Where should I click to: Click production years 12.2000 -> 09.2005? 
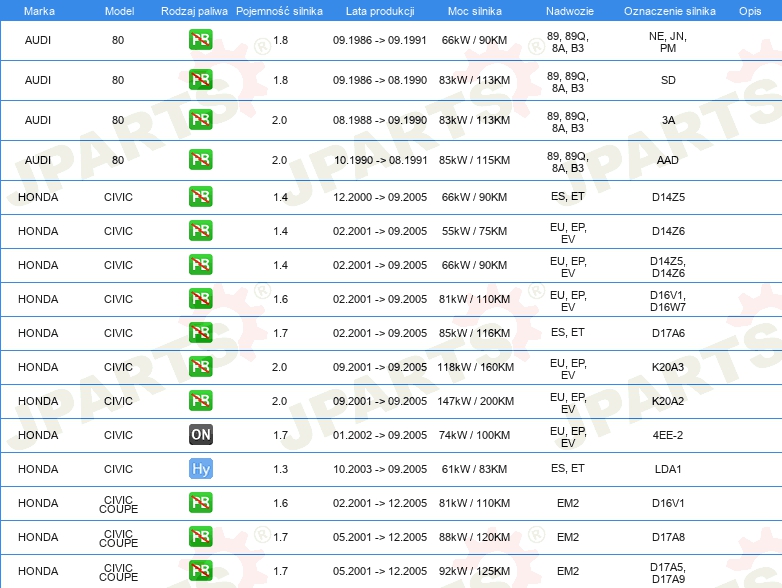[x=380, y=197]
